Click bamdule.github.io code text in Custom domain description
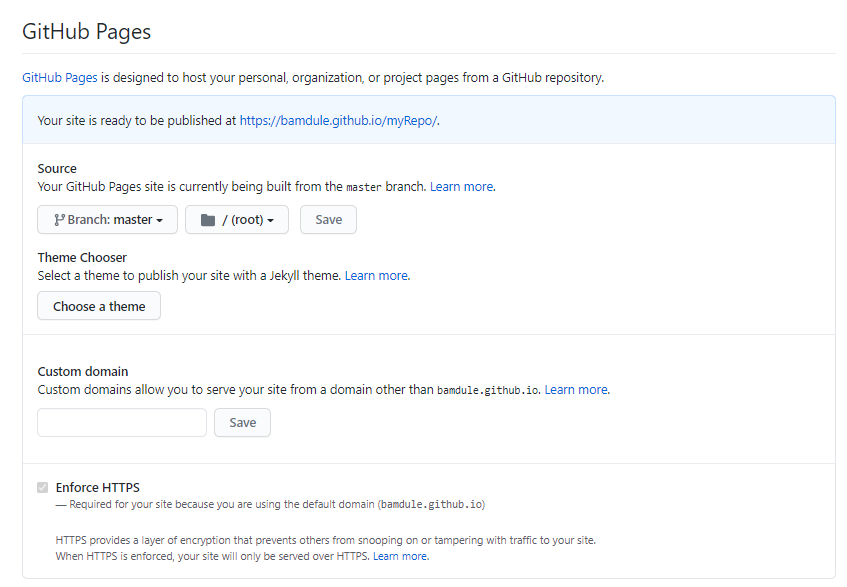The height and width of the screenshot is (587, 847). pos(487,390)
